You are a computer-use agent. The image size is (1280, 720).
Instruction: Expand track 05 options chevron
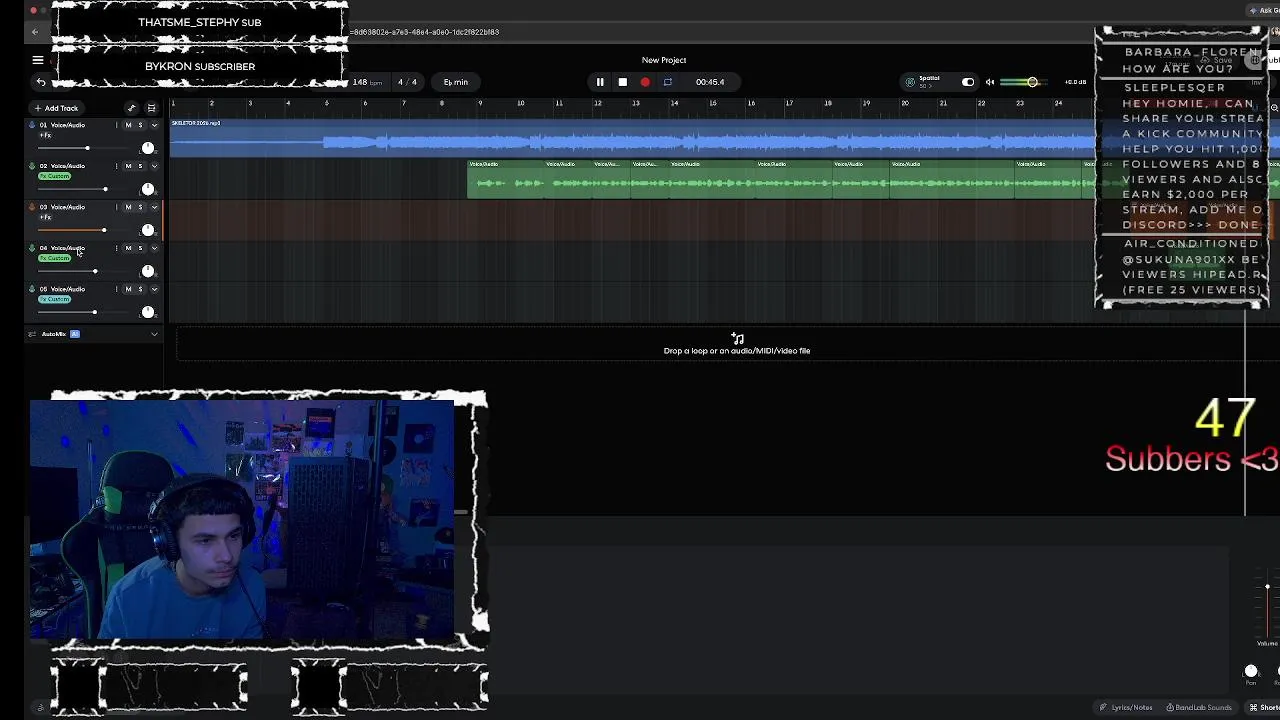click(x=154, y=289)
